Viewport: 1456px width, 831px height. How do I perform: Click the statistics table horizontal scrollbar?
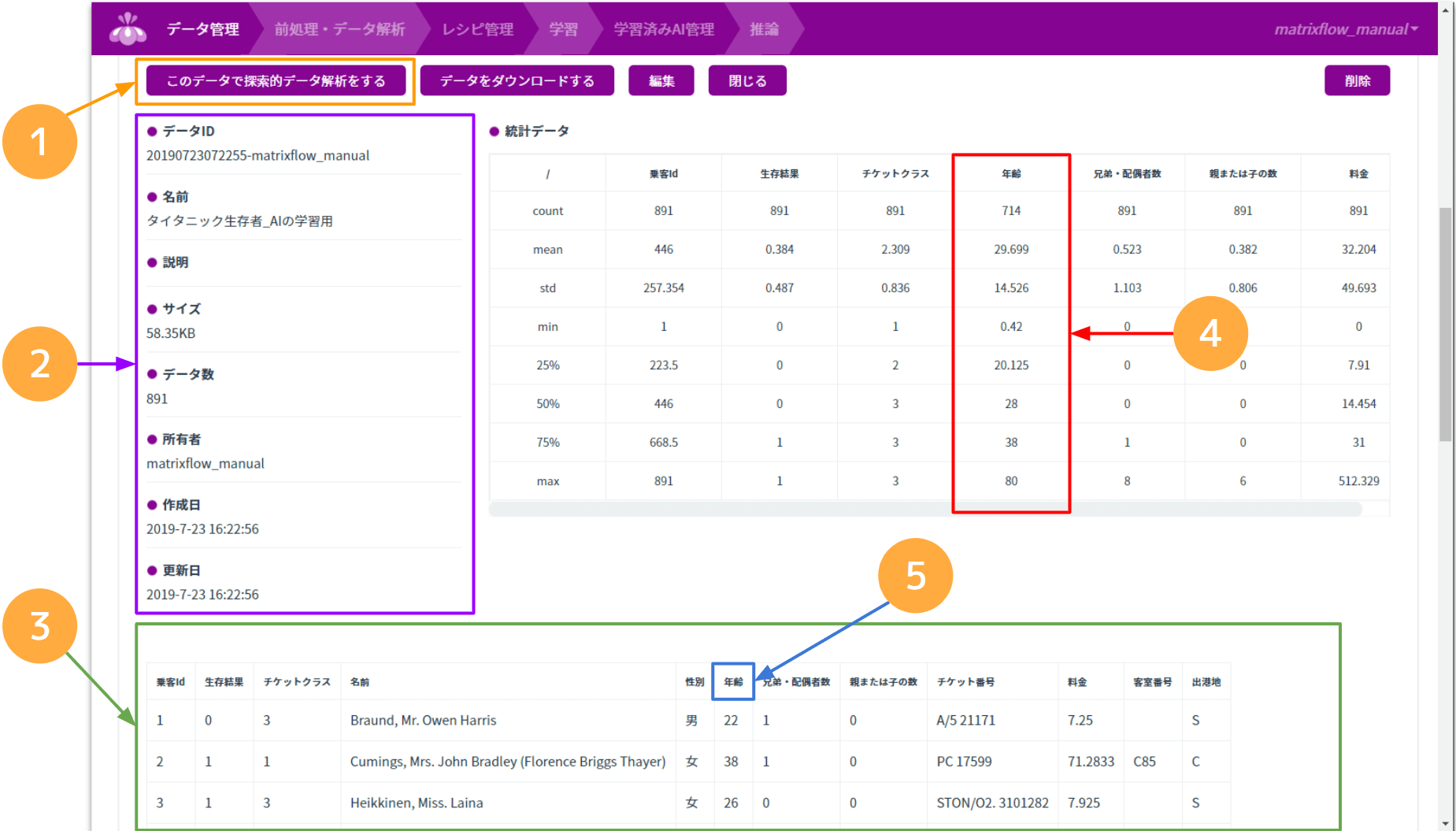click(x=925, y=510)
